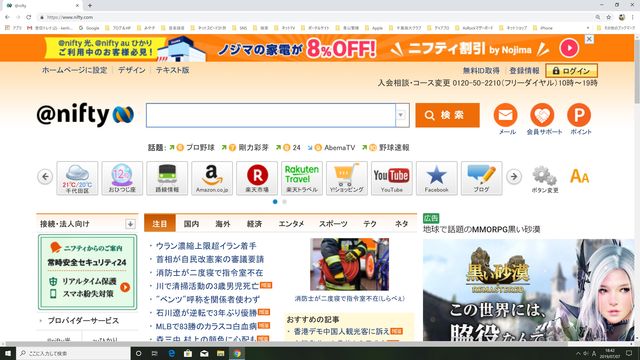Open the Chrome menu with three dots
The image size is (640, 360).
(x=633, y=17)
